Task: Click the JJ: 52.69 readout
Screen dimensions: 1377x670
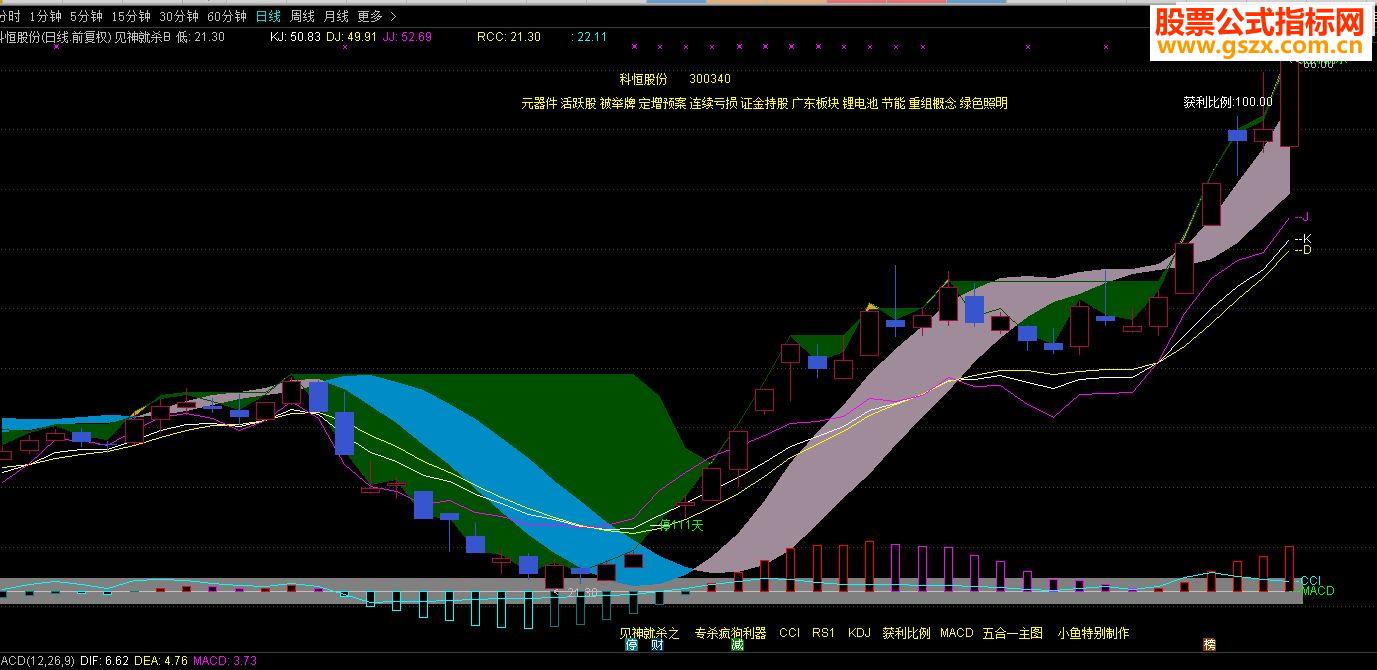Action: click(407, 37)
